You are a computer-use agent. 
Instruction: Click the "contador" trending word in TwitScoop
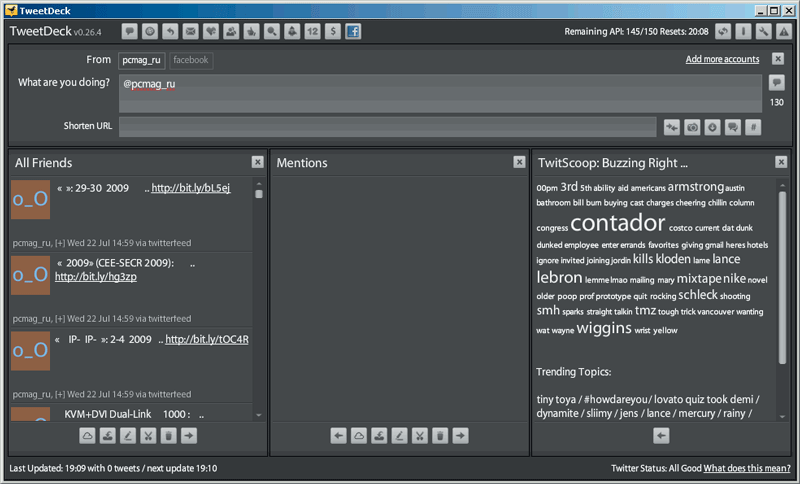pyautogui.click(x=617, y=222)
